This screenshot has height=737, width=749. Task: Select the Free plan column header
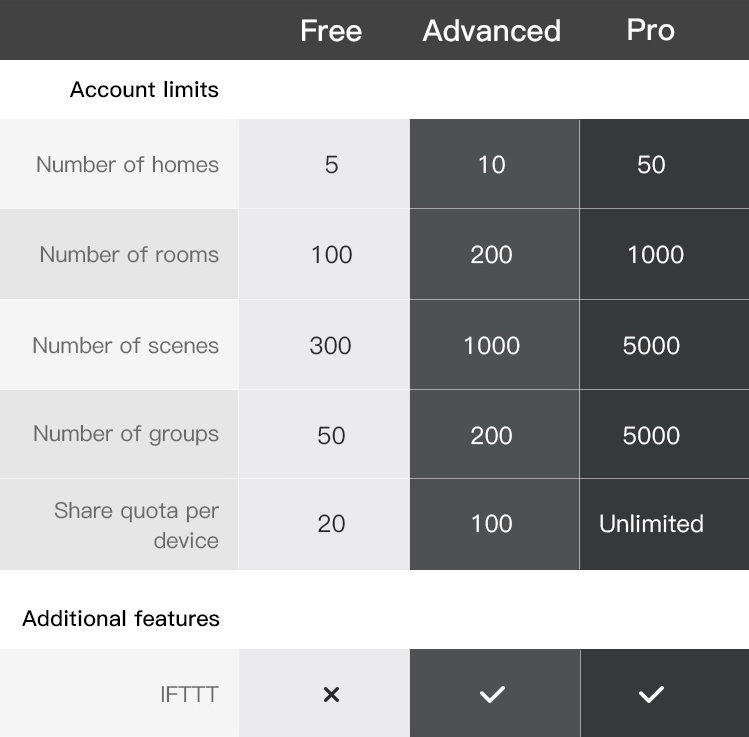(x=331, y=30)
